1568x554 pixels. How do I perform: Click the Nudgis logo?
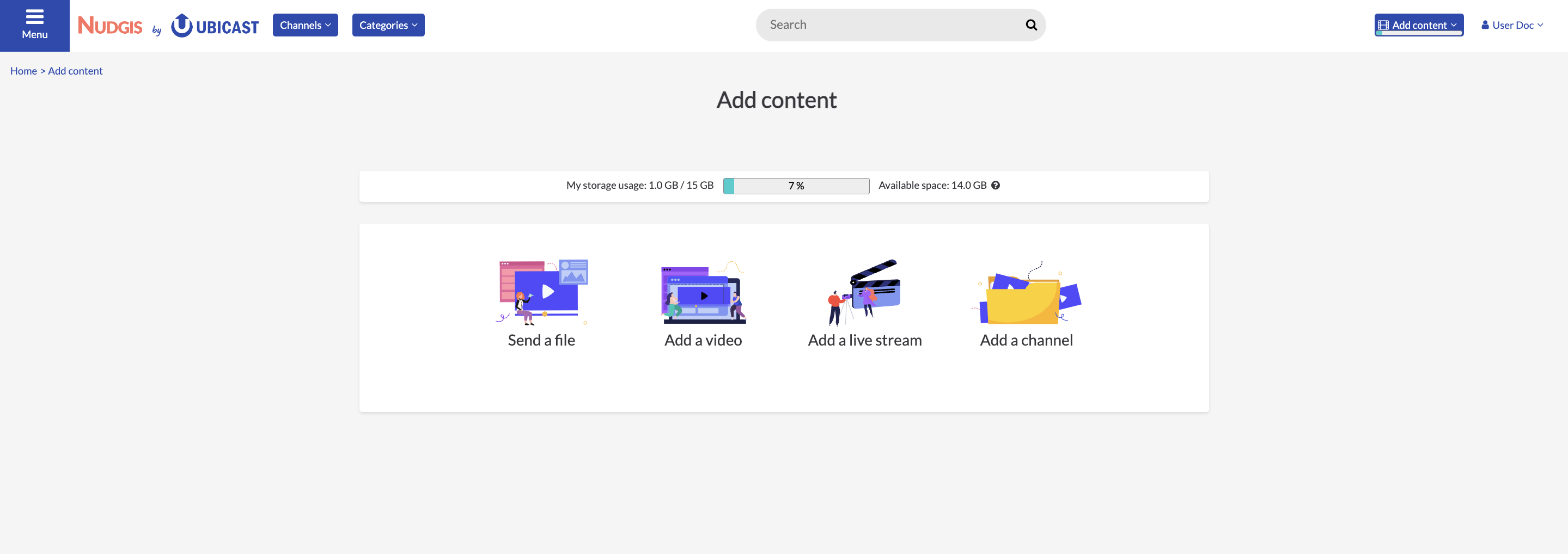tap(109, 26)
